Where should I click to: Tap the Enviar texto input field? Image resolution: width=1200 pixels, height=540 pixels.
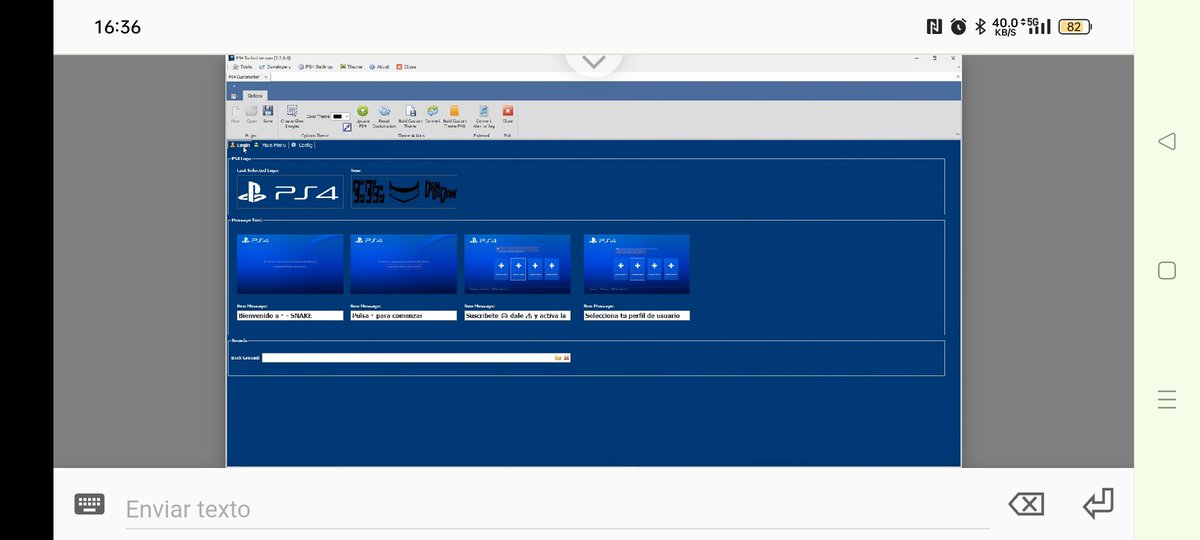(x=556, y=509)
